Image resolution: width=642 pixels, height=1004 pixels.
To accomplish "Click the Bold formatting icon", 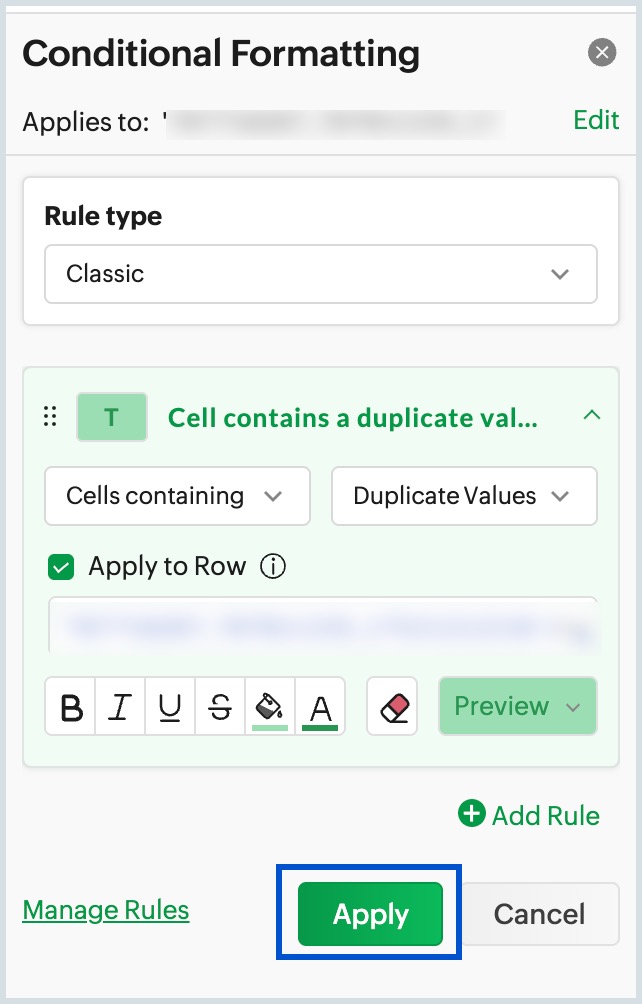I will point(71,707).
